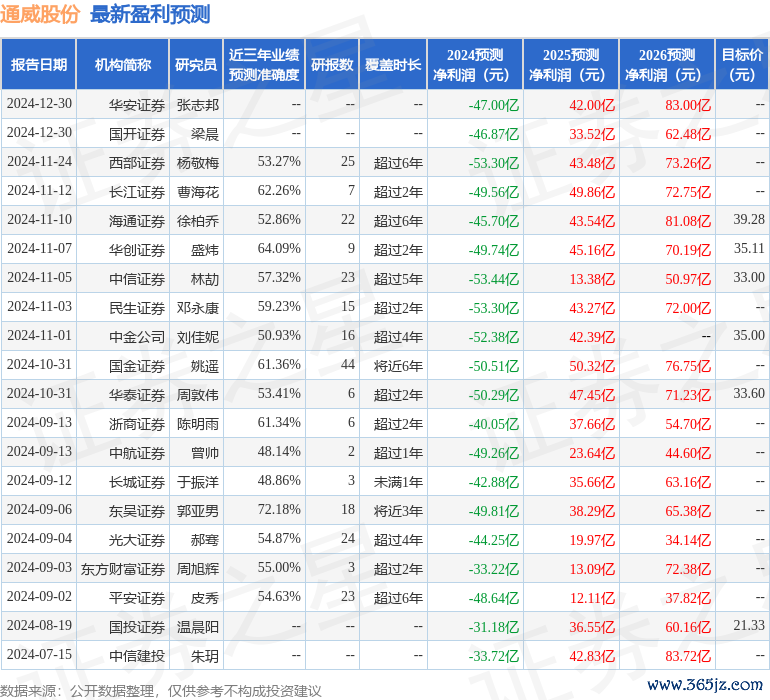The image size is (770, 700).
Task: Select the 研究员 column header
Action: pyautogui.click(x=196, y=64)
